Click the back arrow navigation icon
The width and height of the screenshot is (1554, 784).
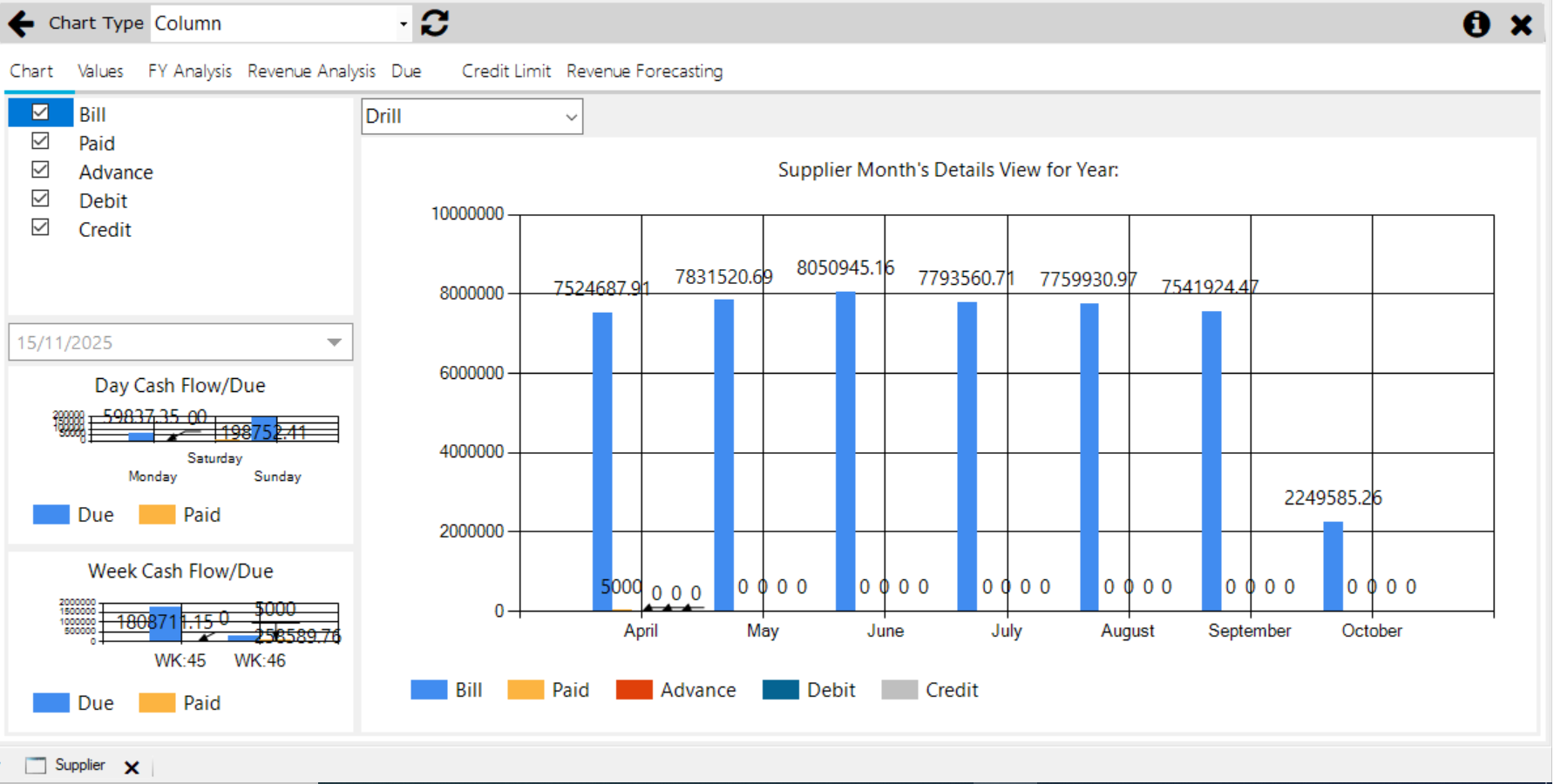(20, 24)
